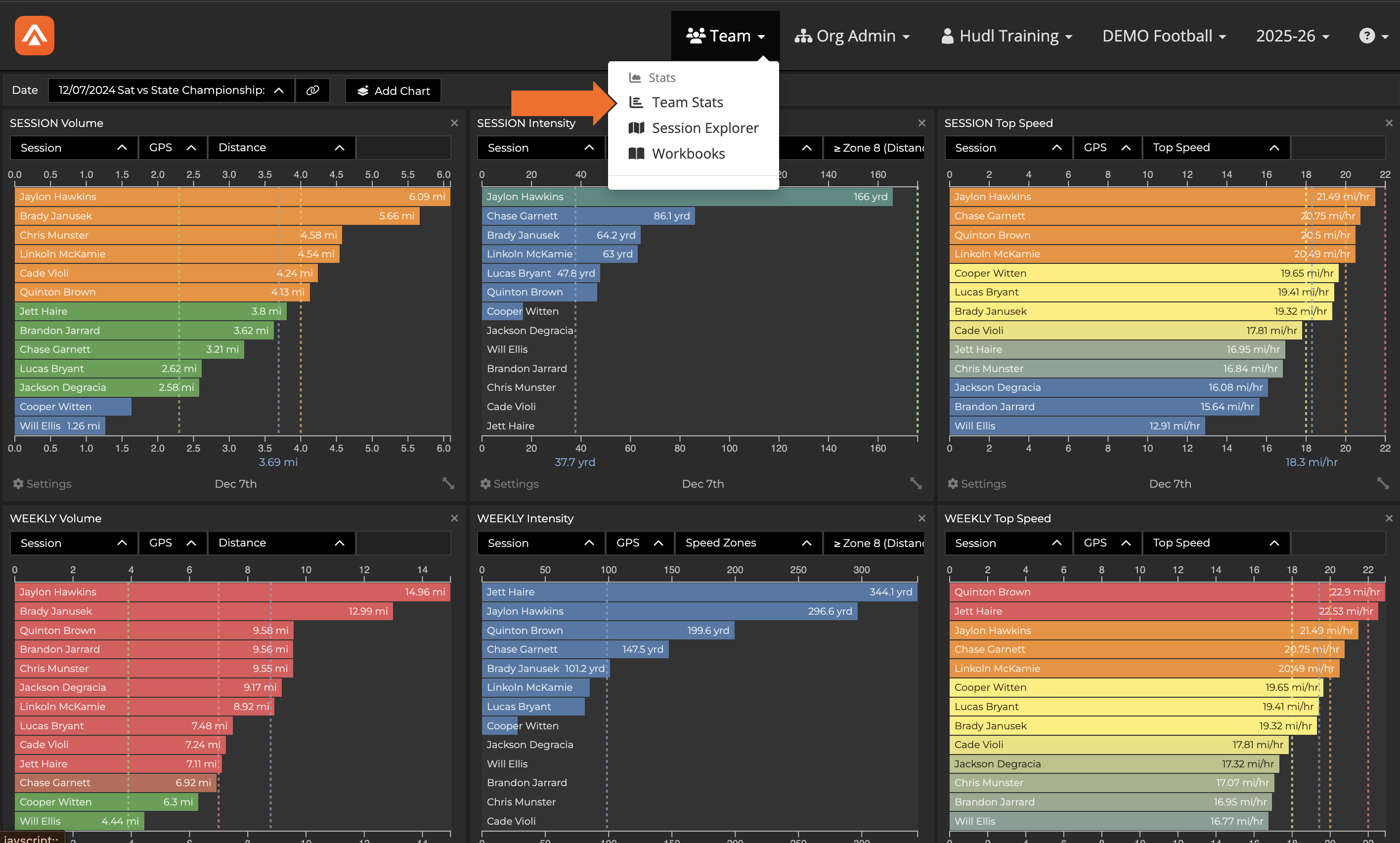
Task: Click the orange Hudl logo icon
Action: point(34,35)
